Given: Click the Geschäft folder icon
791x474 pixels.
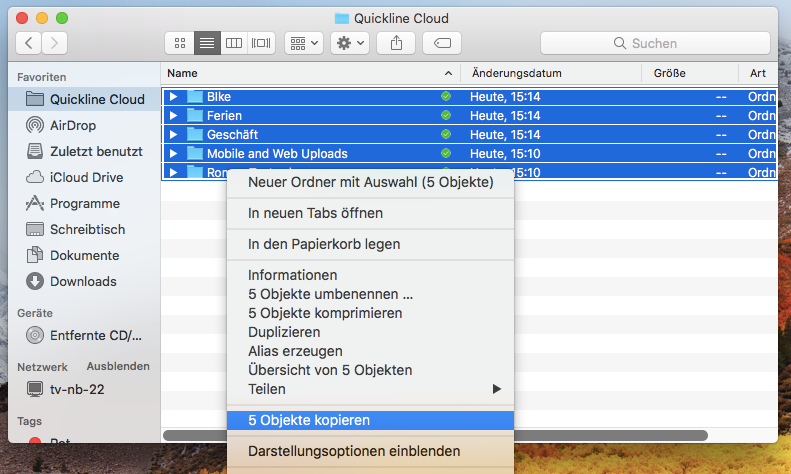Looking at the screenshot, I should click(x=195, y=135).
